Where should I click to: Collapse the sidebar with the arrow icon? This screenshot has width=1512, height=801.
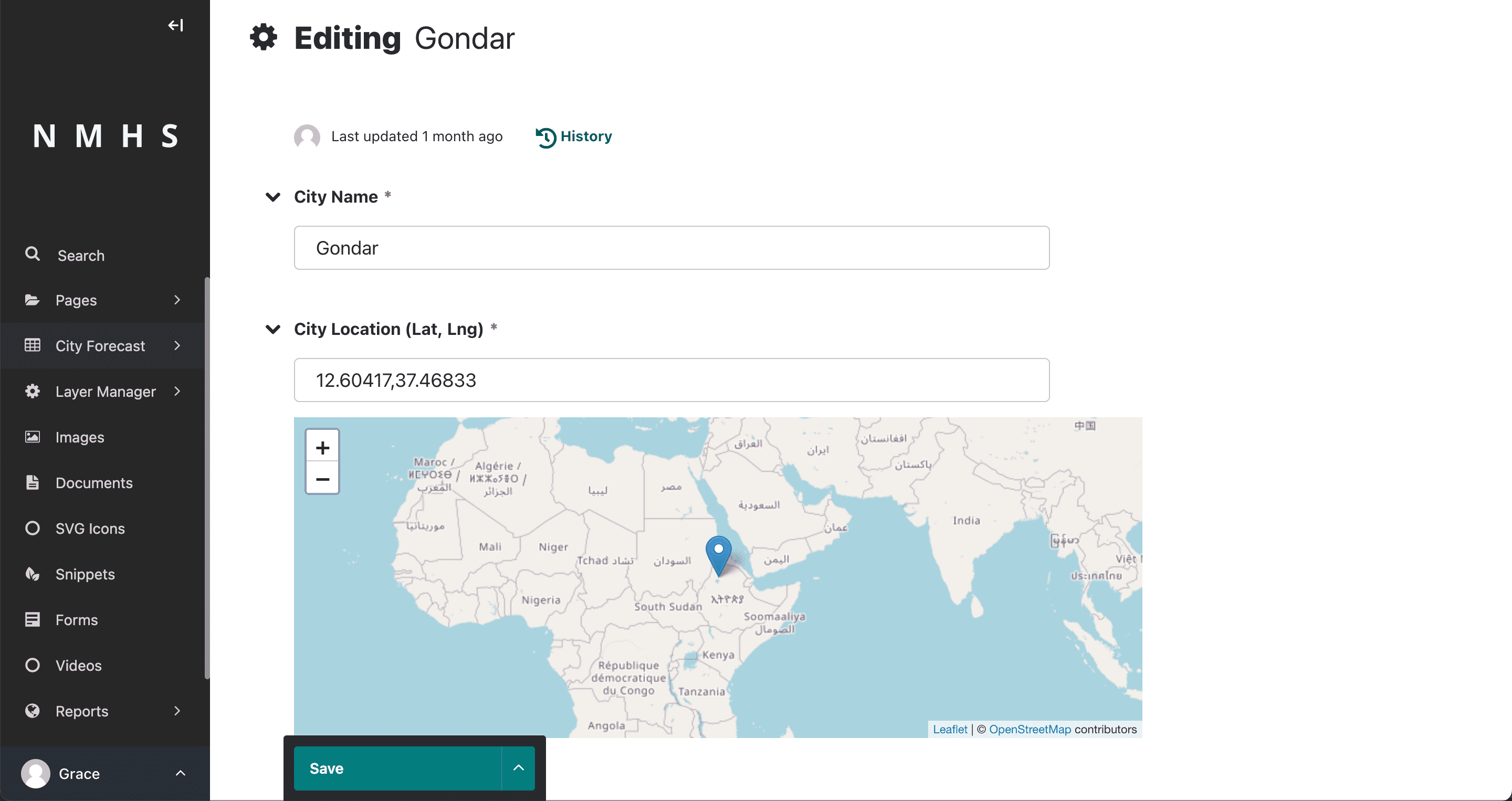[x=175, y=25]
